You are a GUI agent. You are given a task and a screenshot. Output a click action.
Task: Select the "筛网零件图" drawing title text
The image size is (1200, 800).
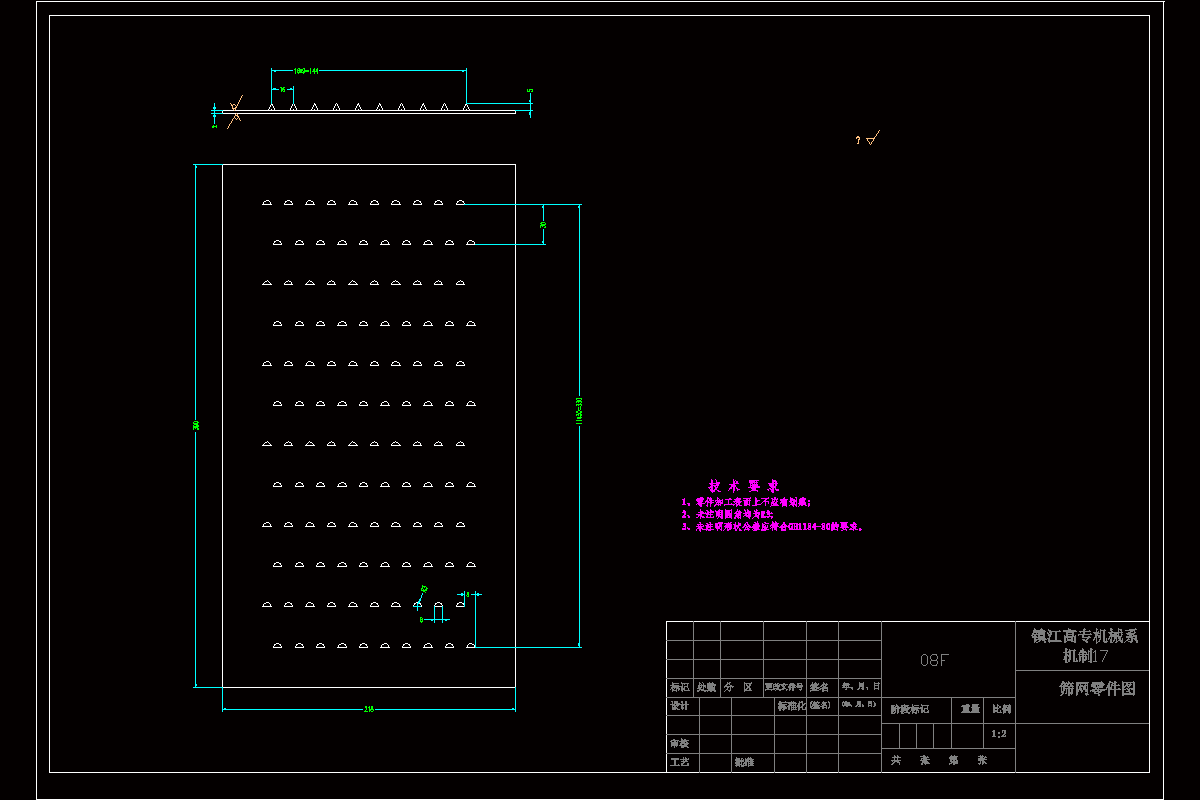(x=1097, y=689)
